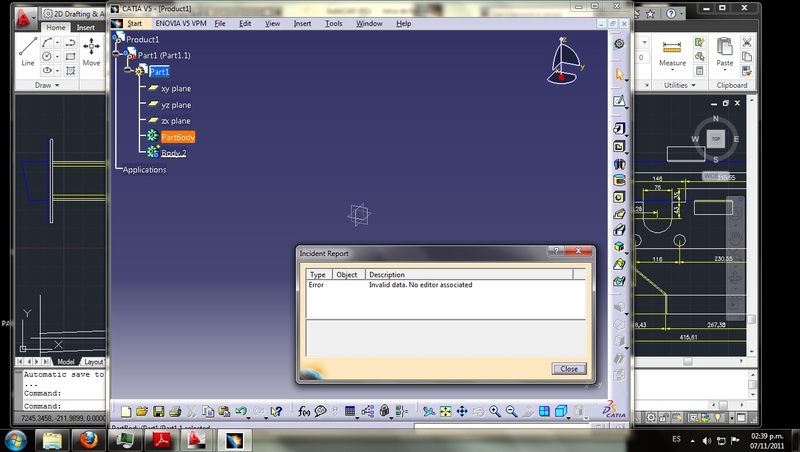Close the Incident Report dialog
Viewport: 800px width, 452px height.
tap(568, 368)
